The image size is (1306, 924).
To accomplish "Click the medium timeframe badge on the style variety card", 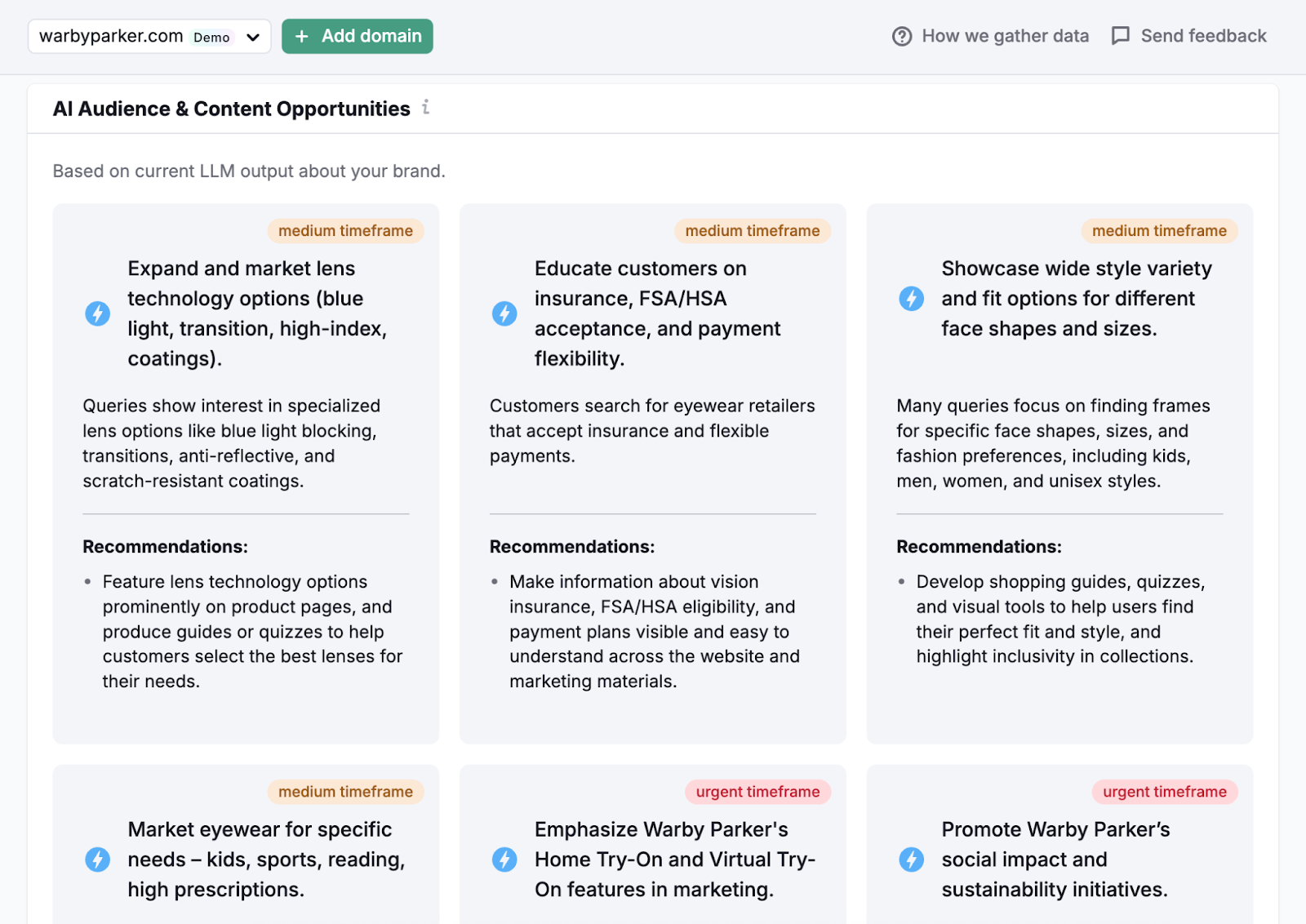I will (1159, 230).
